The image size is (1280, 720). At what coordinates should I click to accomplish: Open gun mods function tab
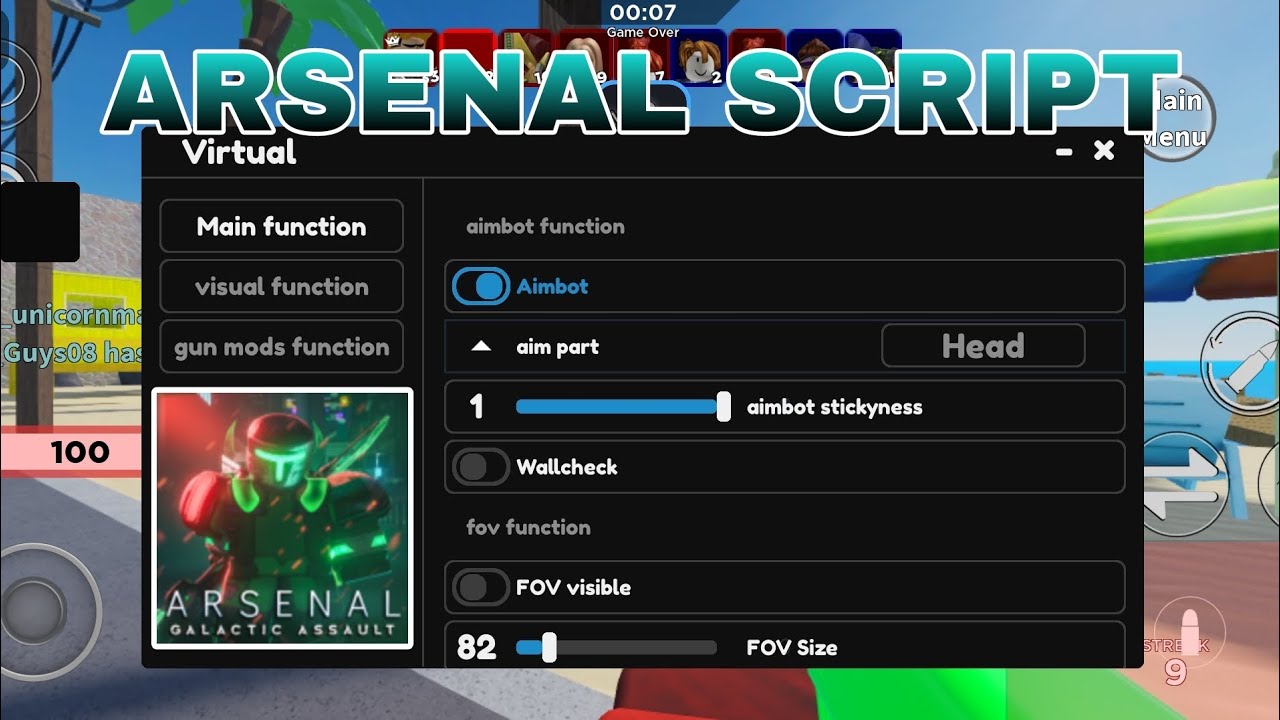(281, 347)
